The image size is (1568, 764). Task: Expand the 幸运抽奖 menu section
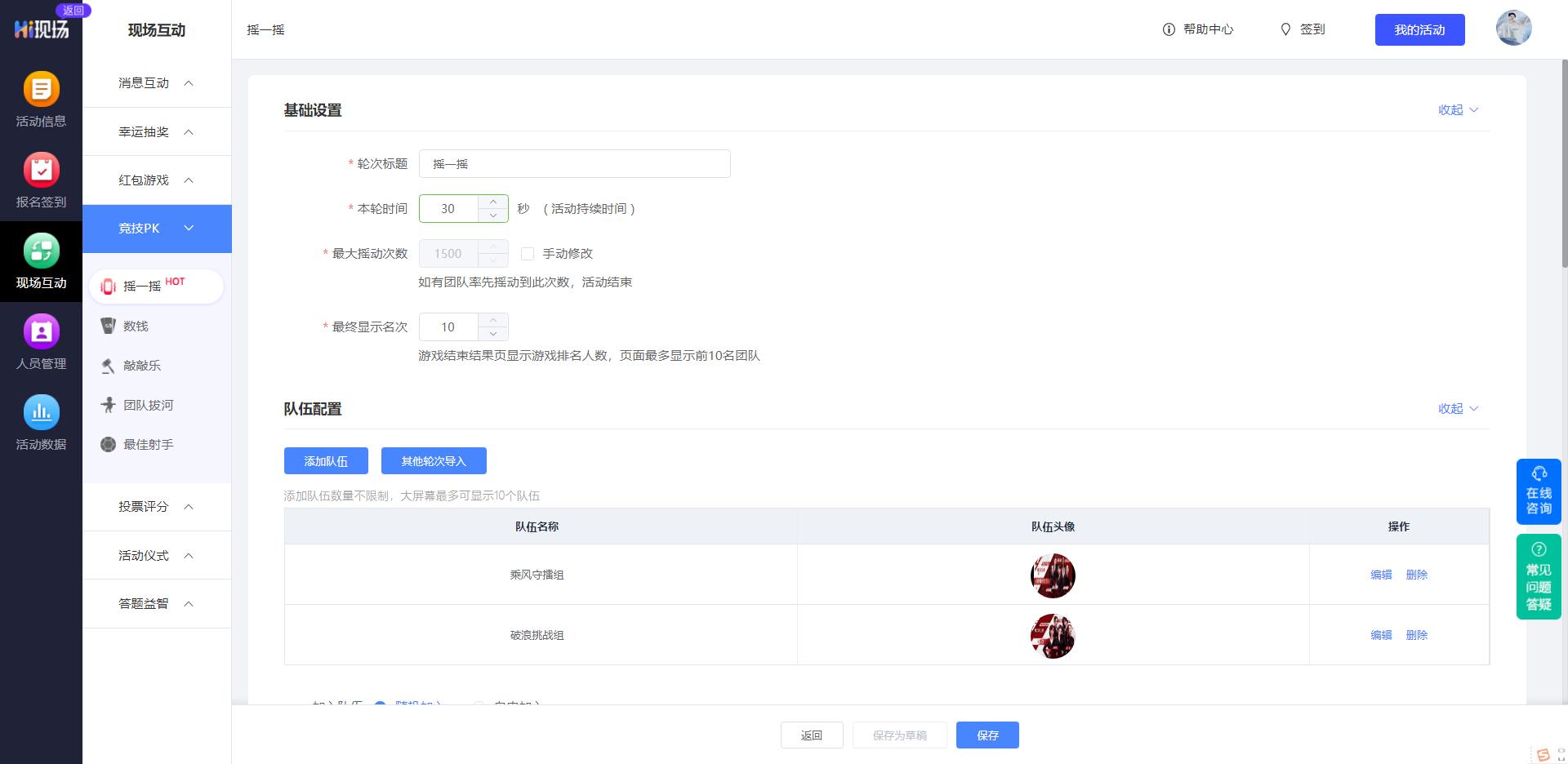point(155,131)
